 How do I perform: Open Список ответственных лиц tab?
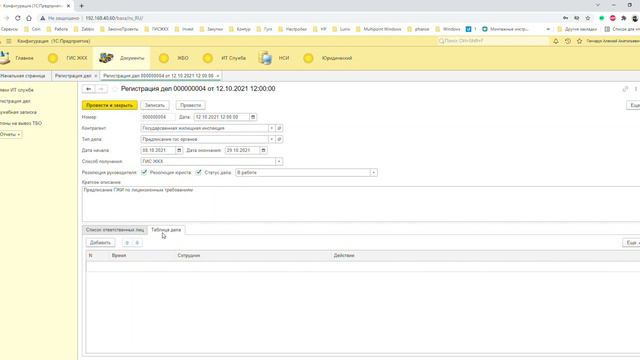pos(115,230)
